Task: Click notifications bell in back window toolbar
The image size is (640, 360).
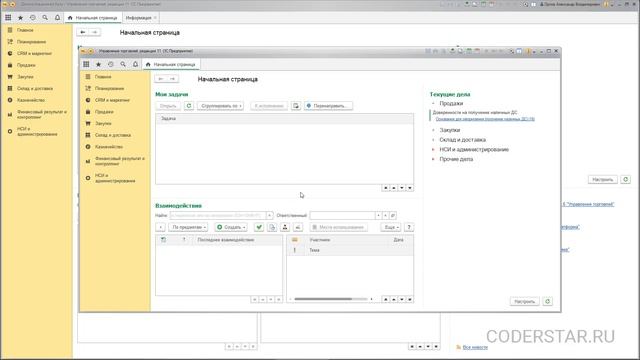Action: pos(58,18)
